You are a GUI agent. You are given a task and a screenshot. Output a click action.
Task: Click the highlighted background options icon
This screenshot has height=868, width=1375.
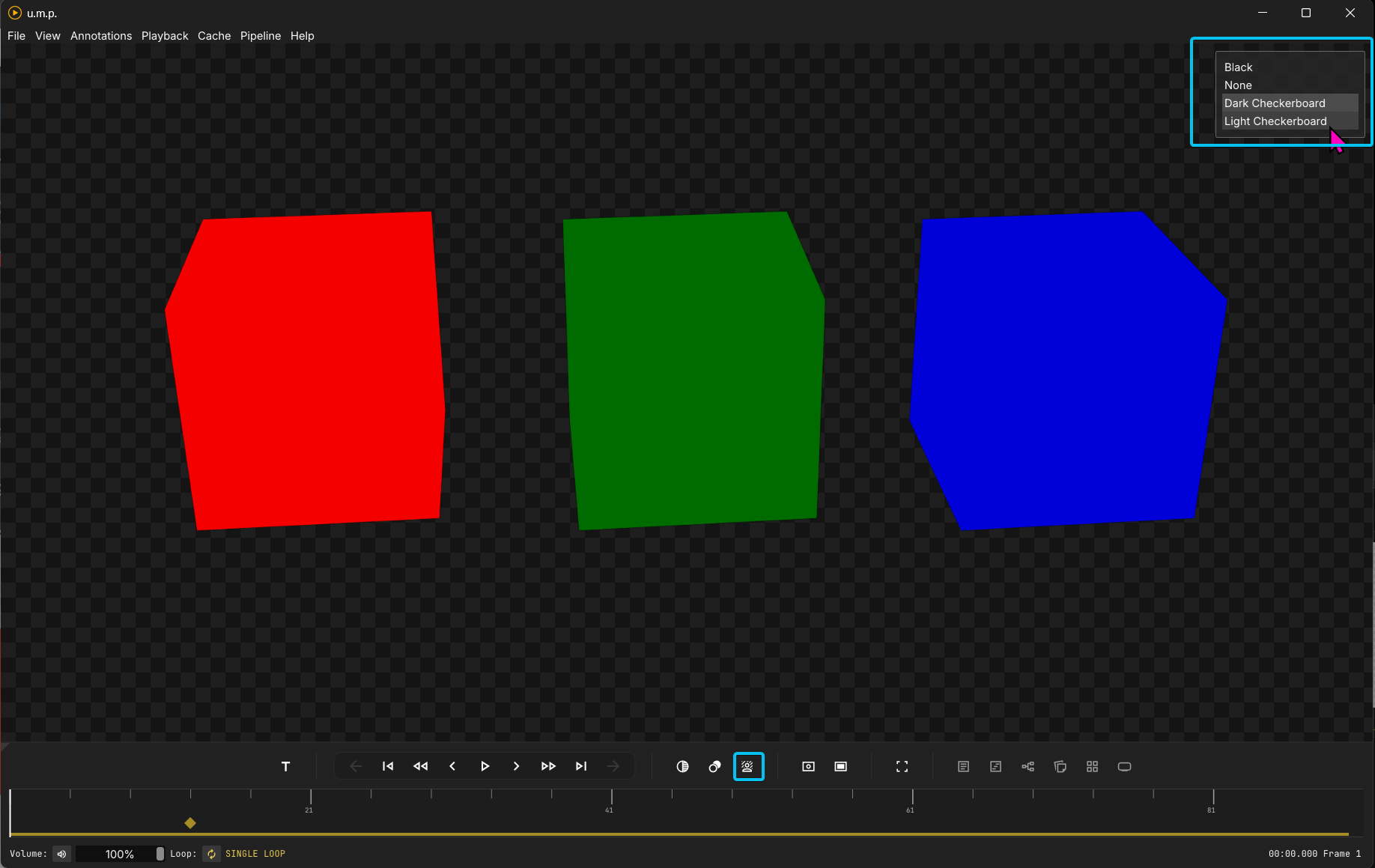point(748,766)
